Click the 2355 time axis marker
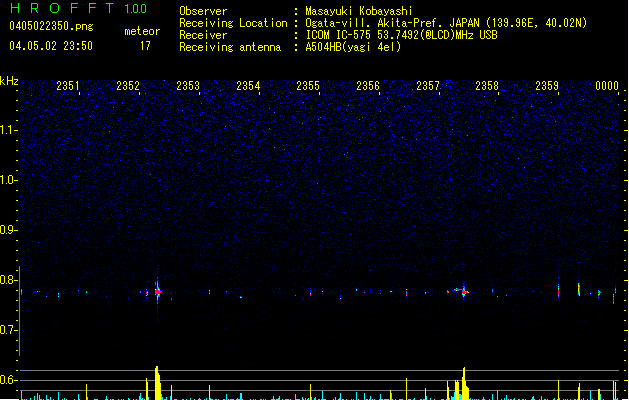The width and height of the screenshot is (629, 400). [308, 85]
